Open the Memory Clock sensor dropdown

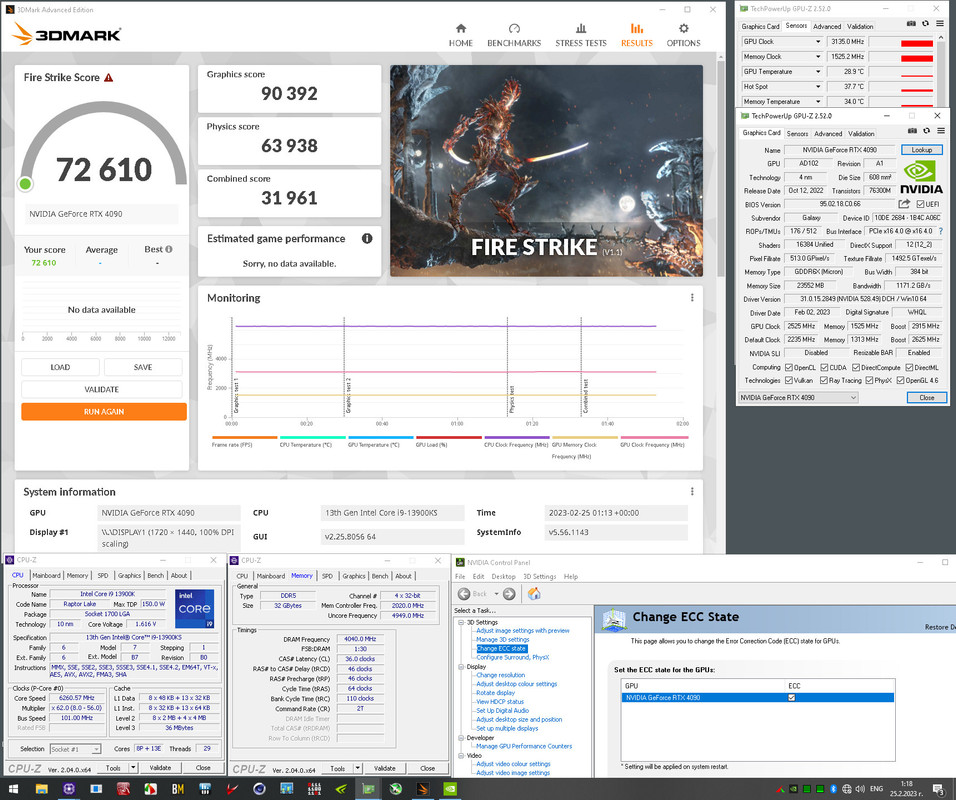click(818, 57)
